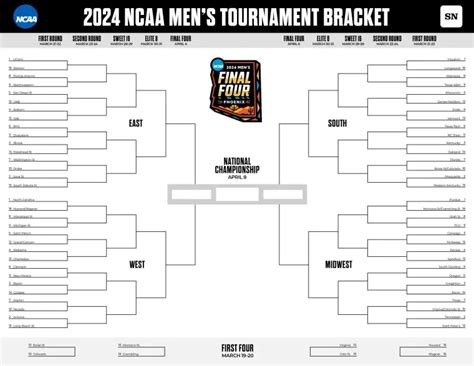The width and height of the screenshot is (474, 366).
Task: Select the West region label
Action: 137,265
